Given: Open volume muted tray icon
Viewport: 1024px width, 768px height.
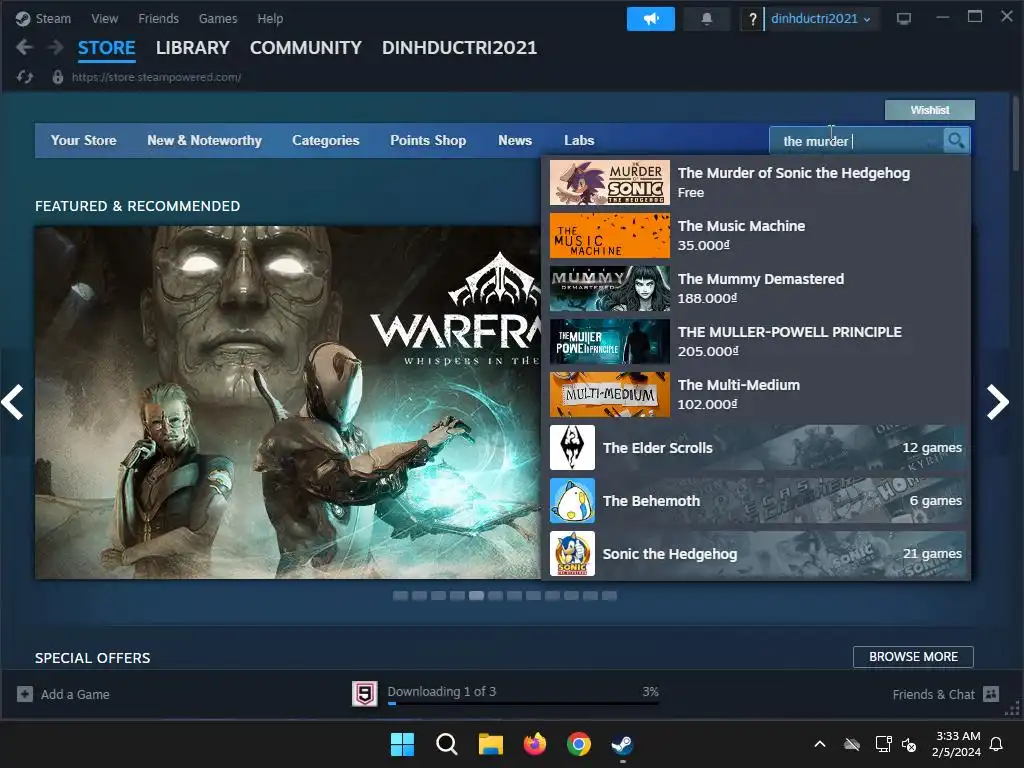Looking at the screenshot, I should pyautogui.click(x=908, y=744).
